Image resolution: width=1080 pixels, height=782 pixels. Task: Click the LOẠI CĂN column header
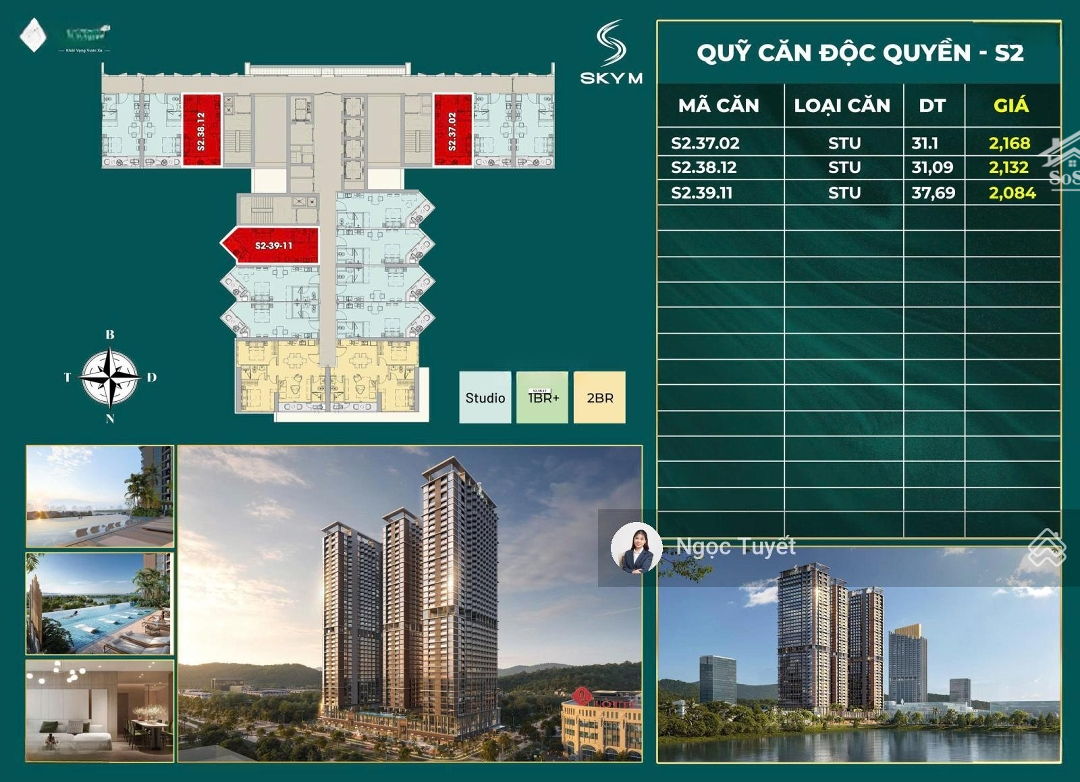(842, 105)
